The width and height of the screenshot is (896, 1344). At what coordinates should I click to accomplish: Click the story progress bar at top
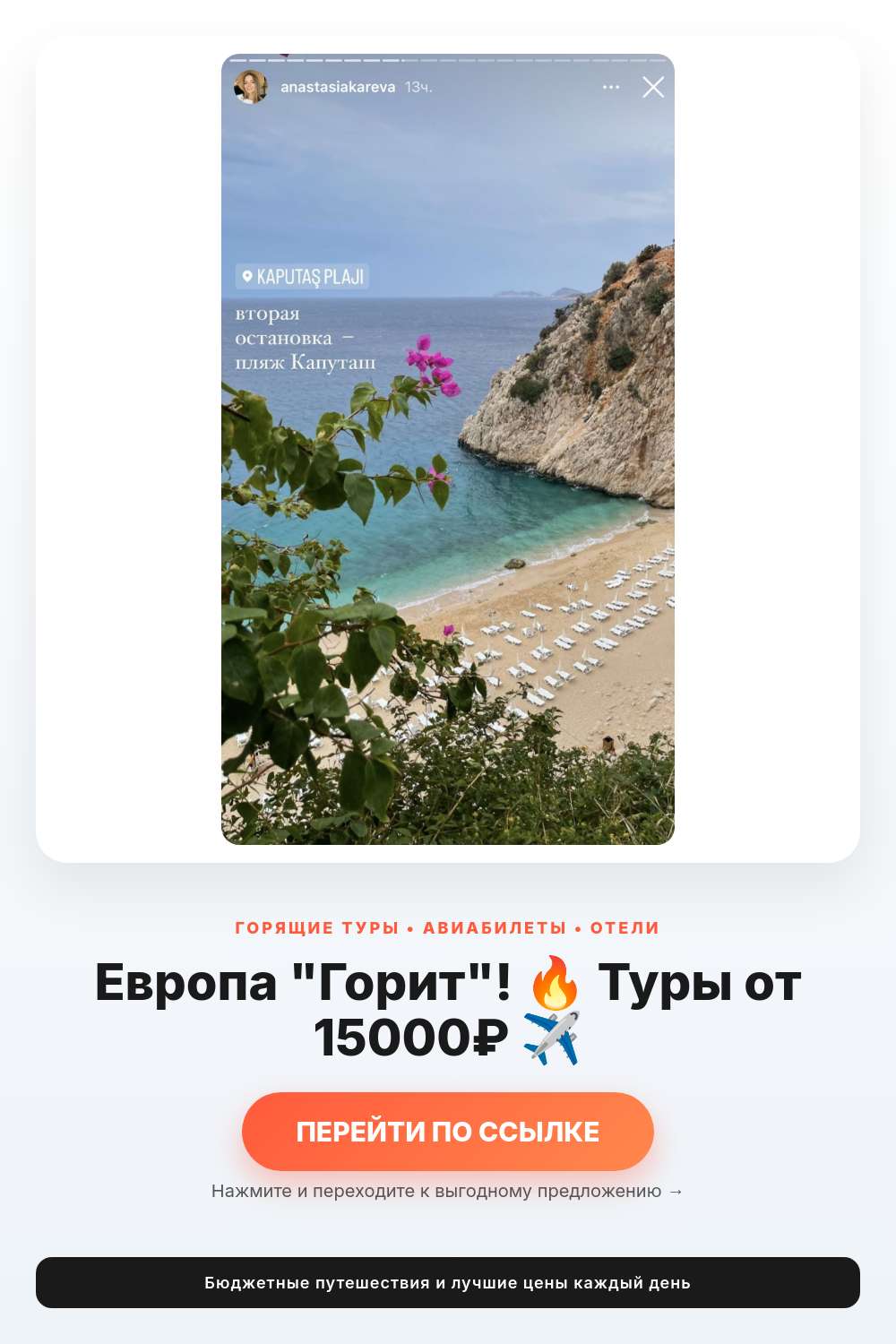click(x=448, y=60)
